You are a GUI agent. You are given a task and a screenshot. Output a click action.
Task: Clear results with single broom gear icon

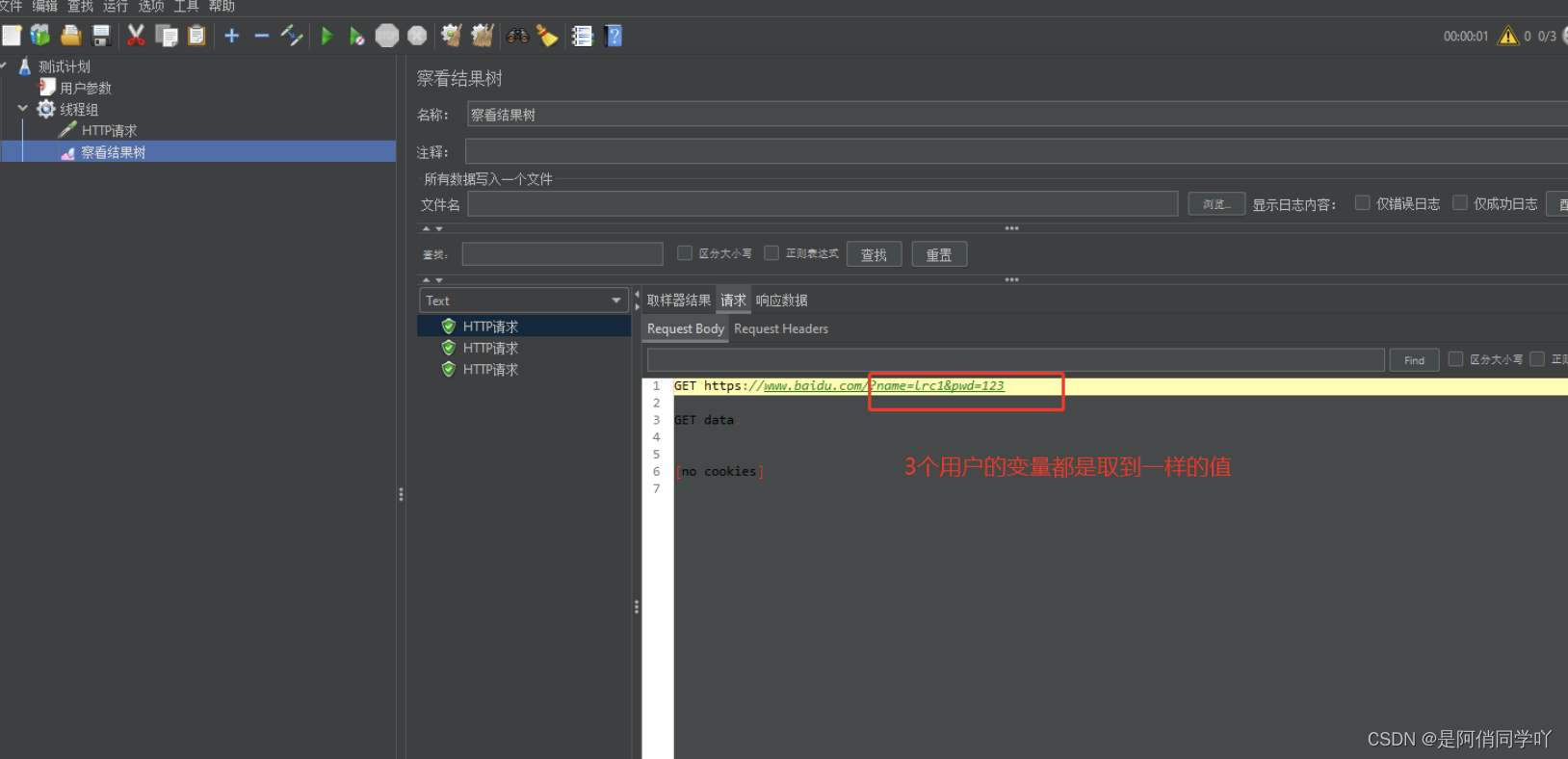click(x=451, y=36)
